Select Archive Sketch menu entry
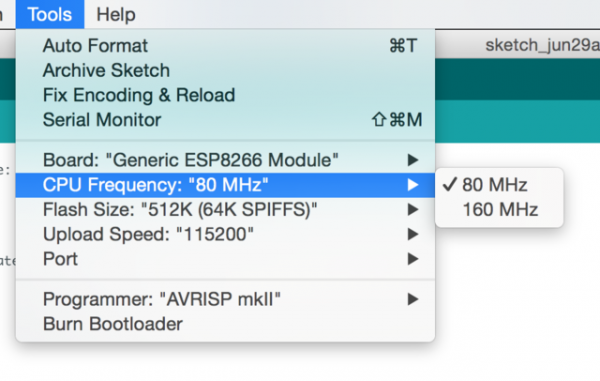This screenshot has width=600, height=381. 225,70
